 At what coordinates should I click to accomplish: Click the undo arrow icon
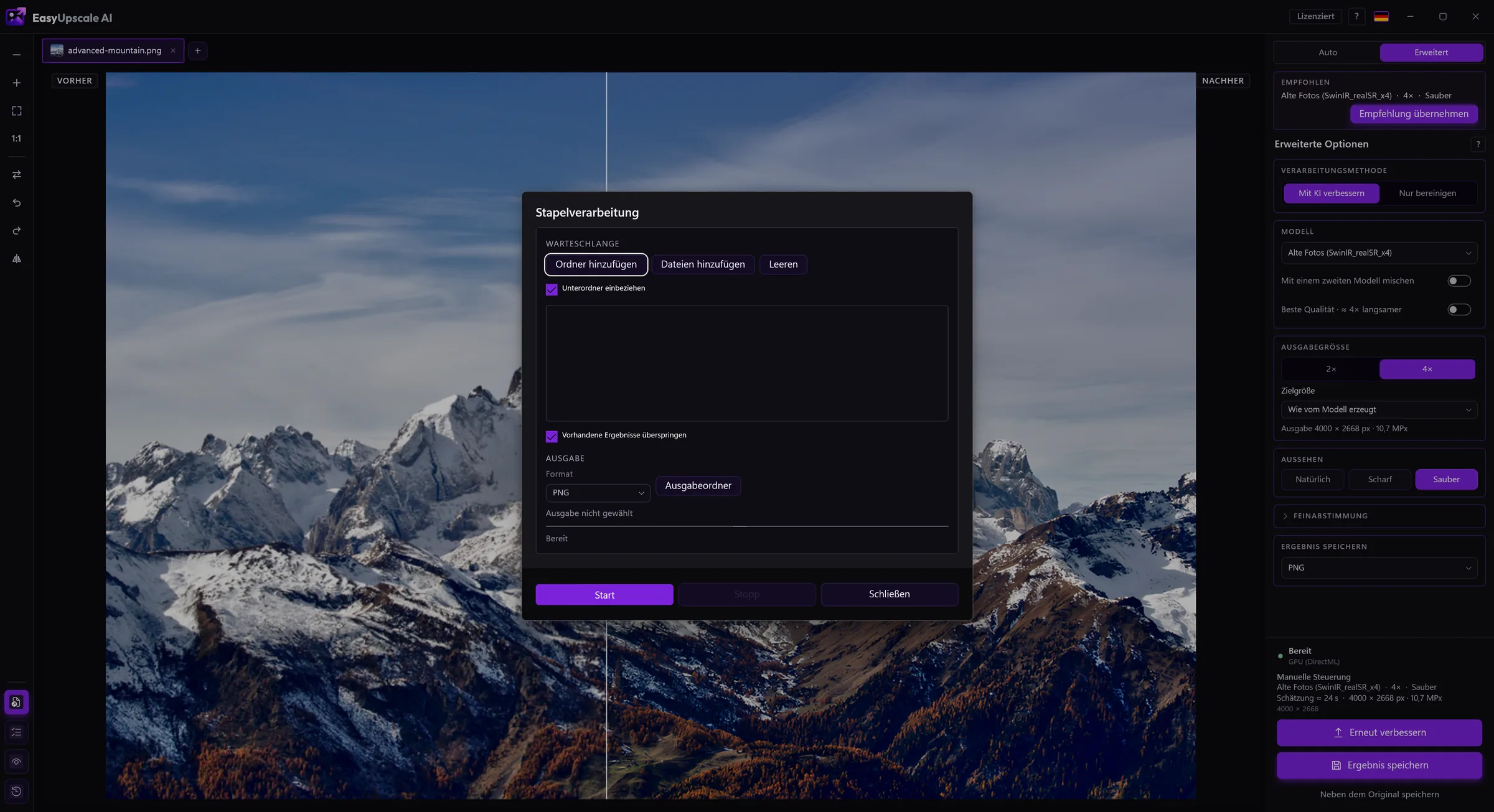17,203
